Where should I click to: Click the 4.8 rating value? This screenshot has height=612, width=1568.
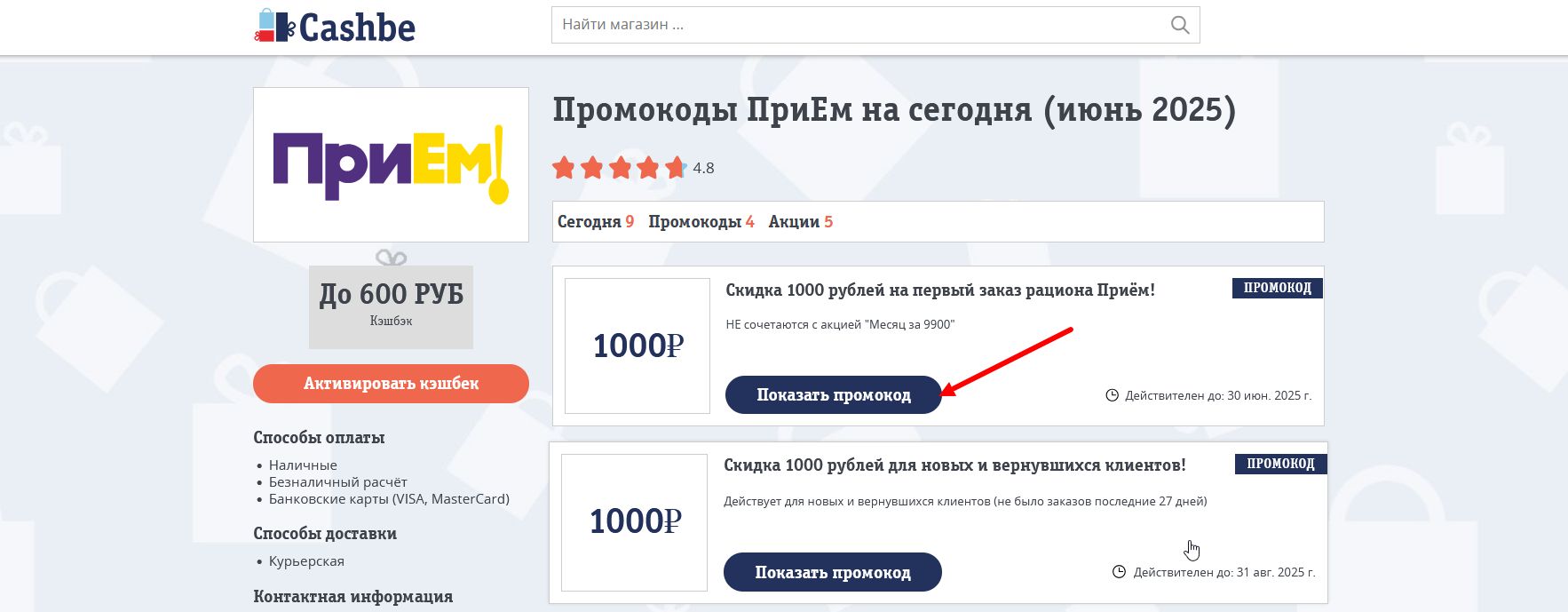(x=703, y=168)
